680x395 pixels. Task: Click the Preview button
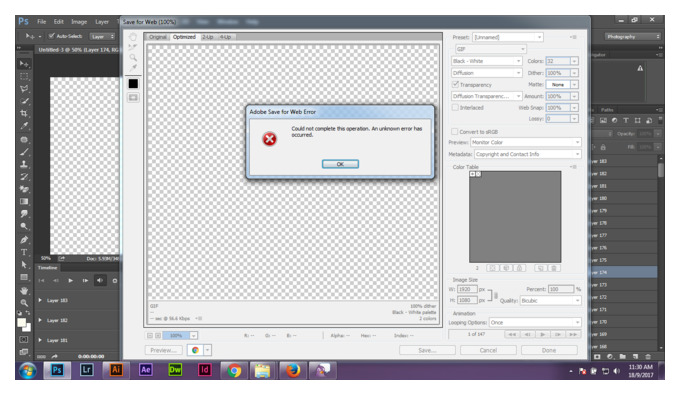[x=163, y=350]
